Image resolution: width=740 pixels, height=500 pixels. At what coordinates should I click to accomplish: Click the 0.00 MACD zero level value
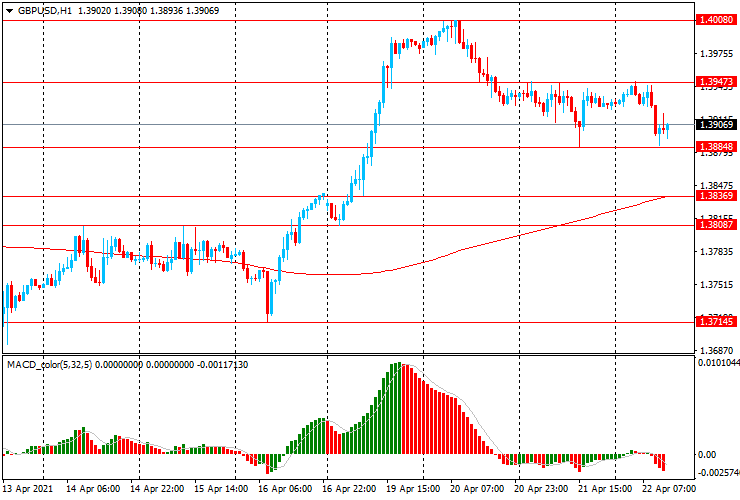pos(707,454)
